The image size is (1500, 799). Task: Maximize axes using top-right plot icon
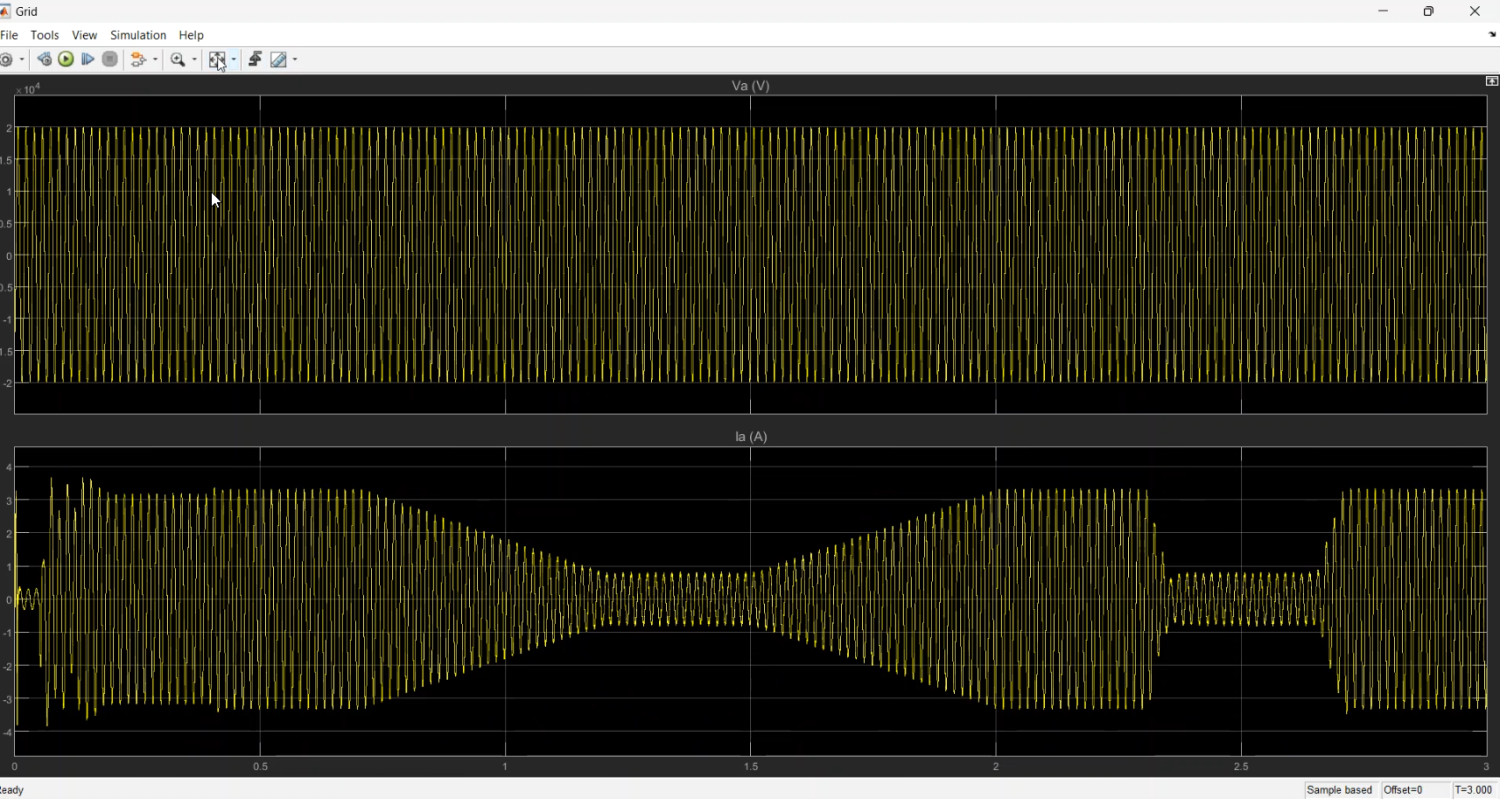1491,81
